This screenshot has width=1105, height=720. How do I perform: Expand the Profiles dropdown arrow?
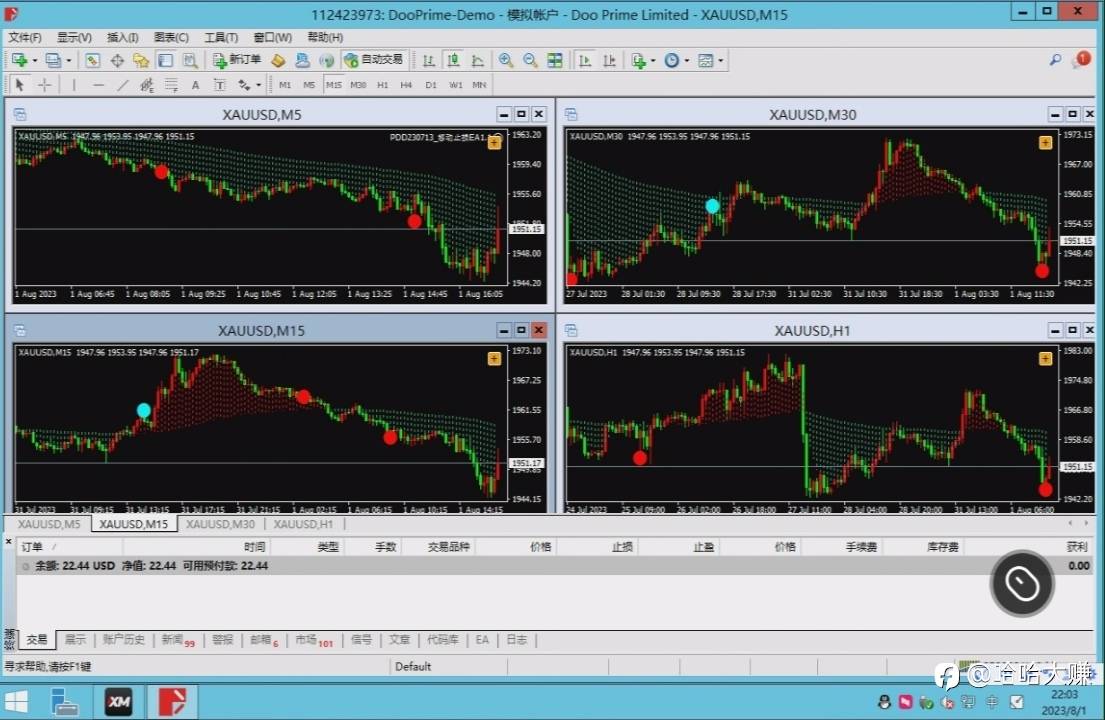point(68,61)
